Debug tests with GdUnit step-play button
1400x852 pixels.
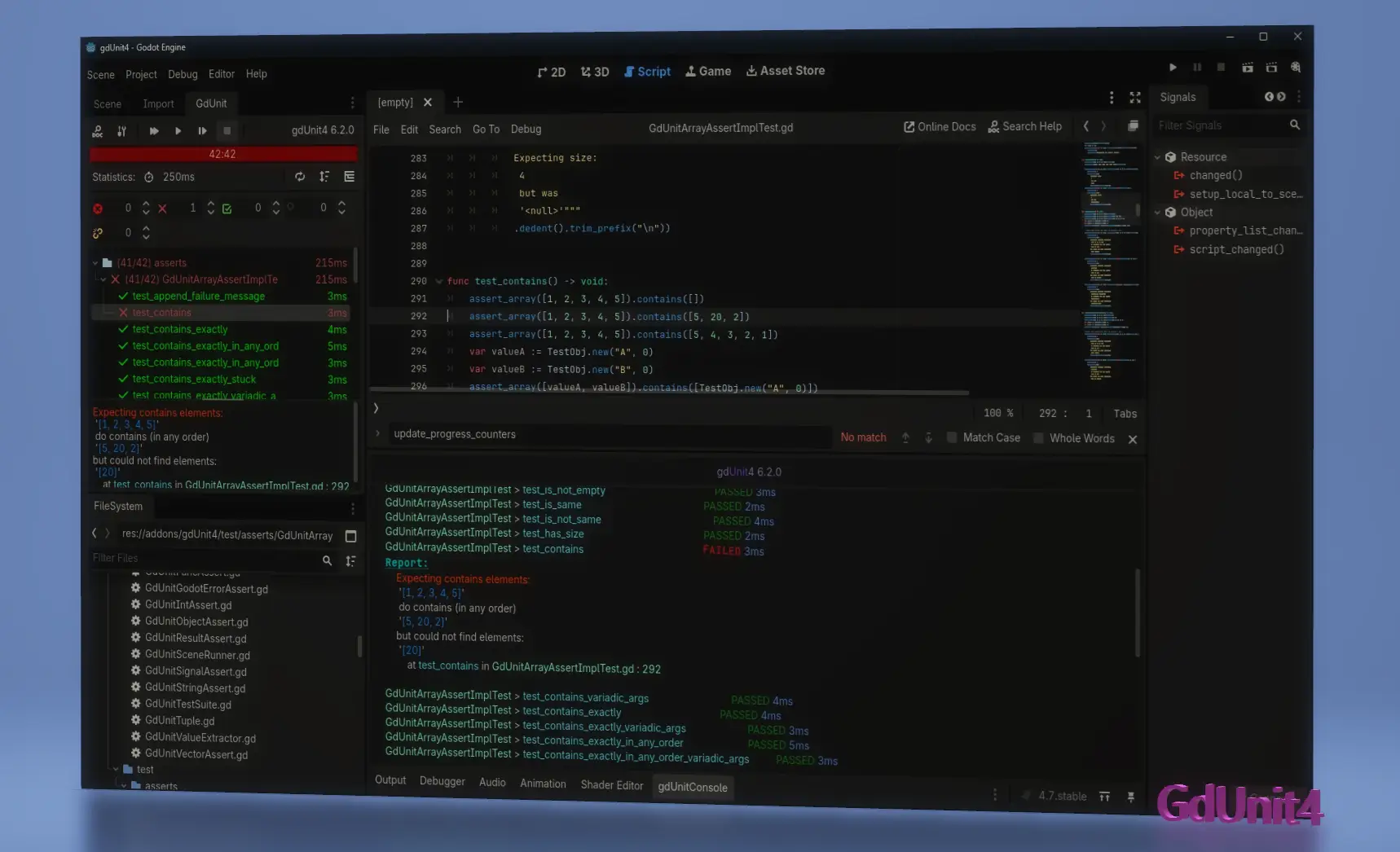(202, 131)
